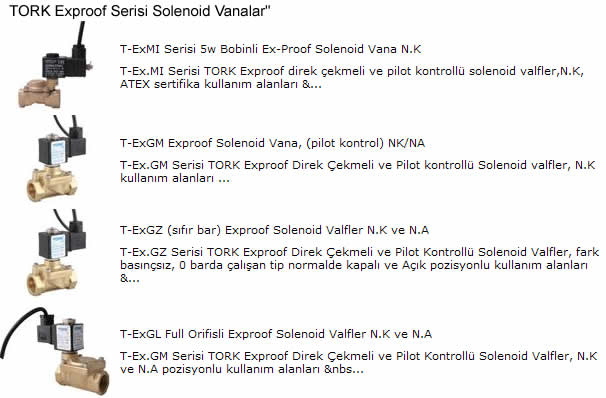Click the brass body of T-ExMI valve
The image size is (606, 398).
[x=40, y=93]
